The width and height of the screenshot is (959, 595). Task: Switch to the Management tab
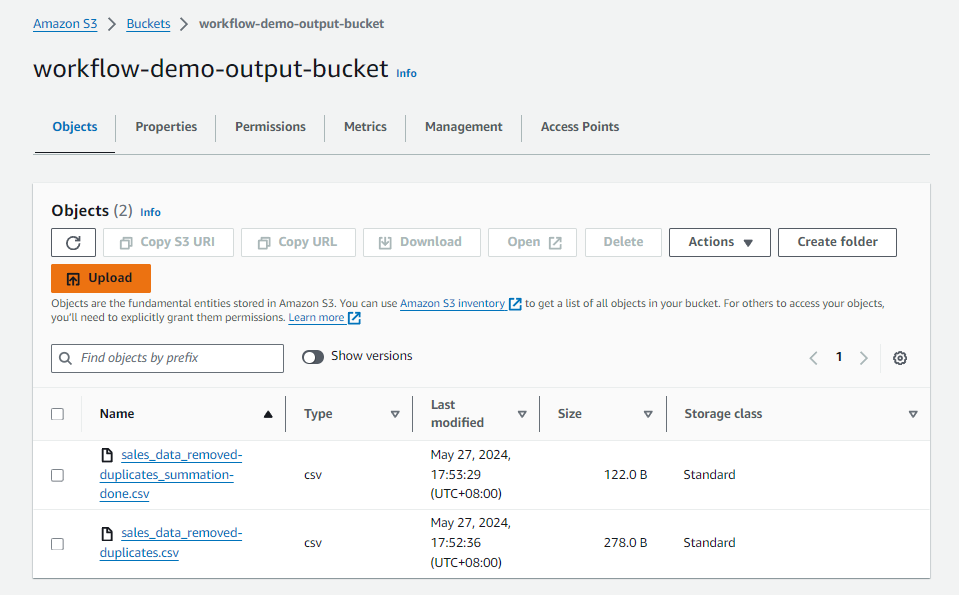(x=464, y=127)
